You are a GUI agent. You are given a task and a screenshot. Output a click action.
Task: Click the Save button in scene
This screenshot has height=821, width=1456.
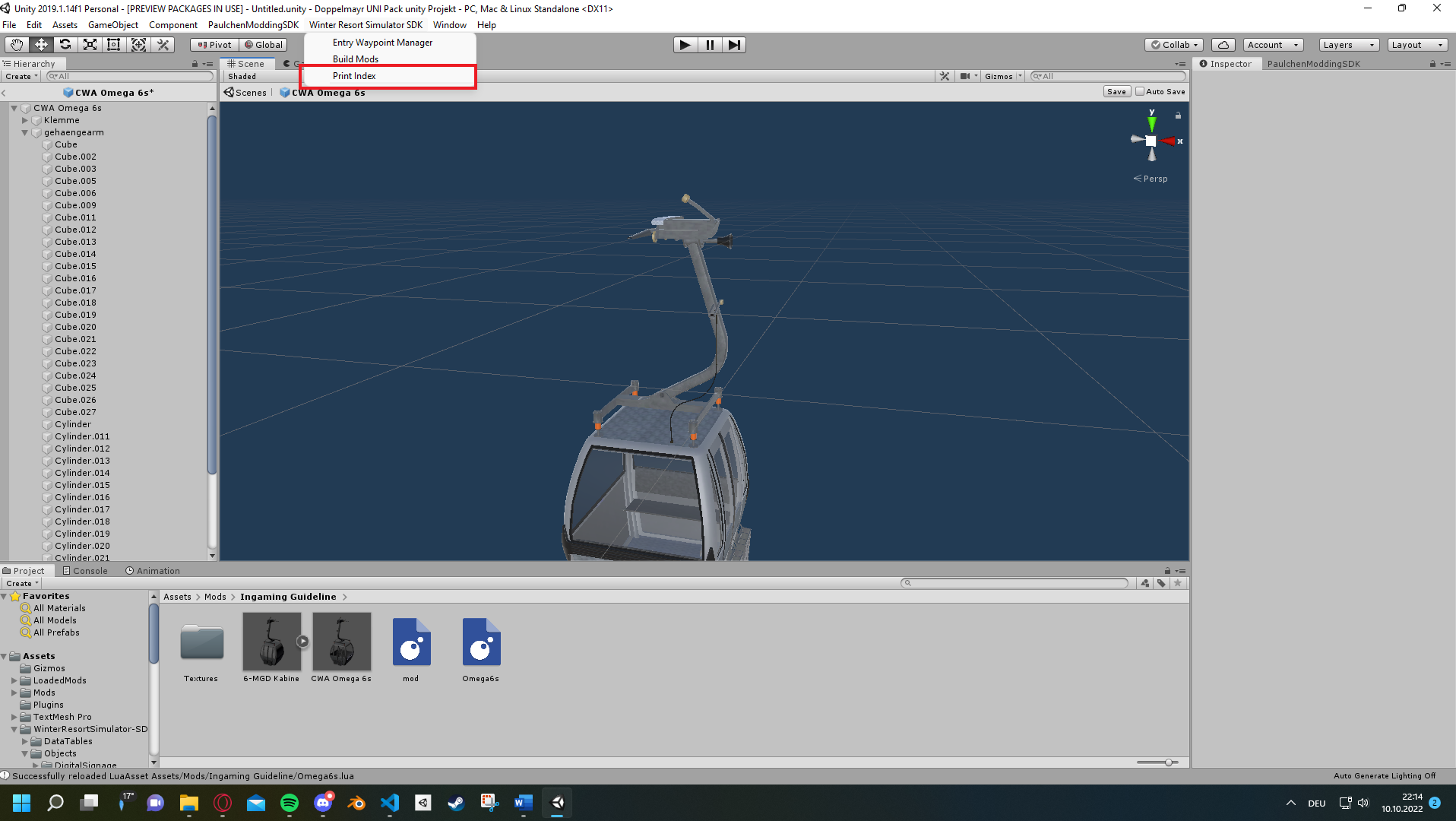tap(1116, 91)
